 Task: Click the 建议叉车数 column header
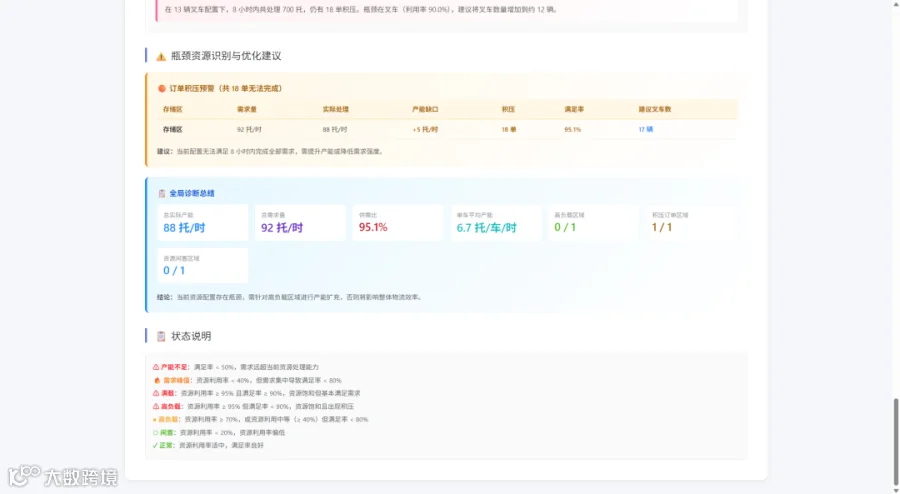tap(655, 109)
